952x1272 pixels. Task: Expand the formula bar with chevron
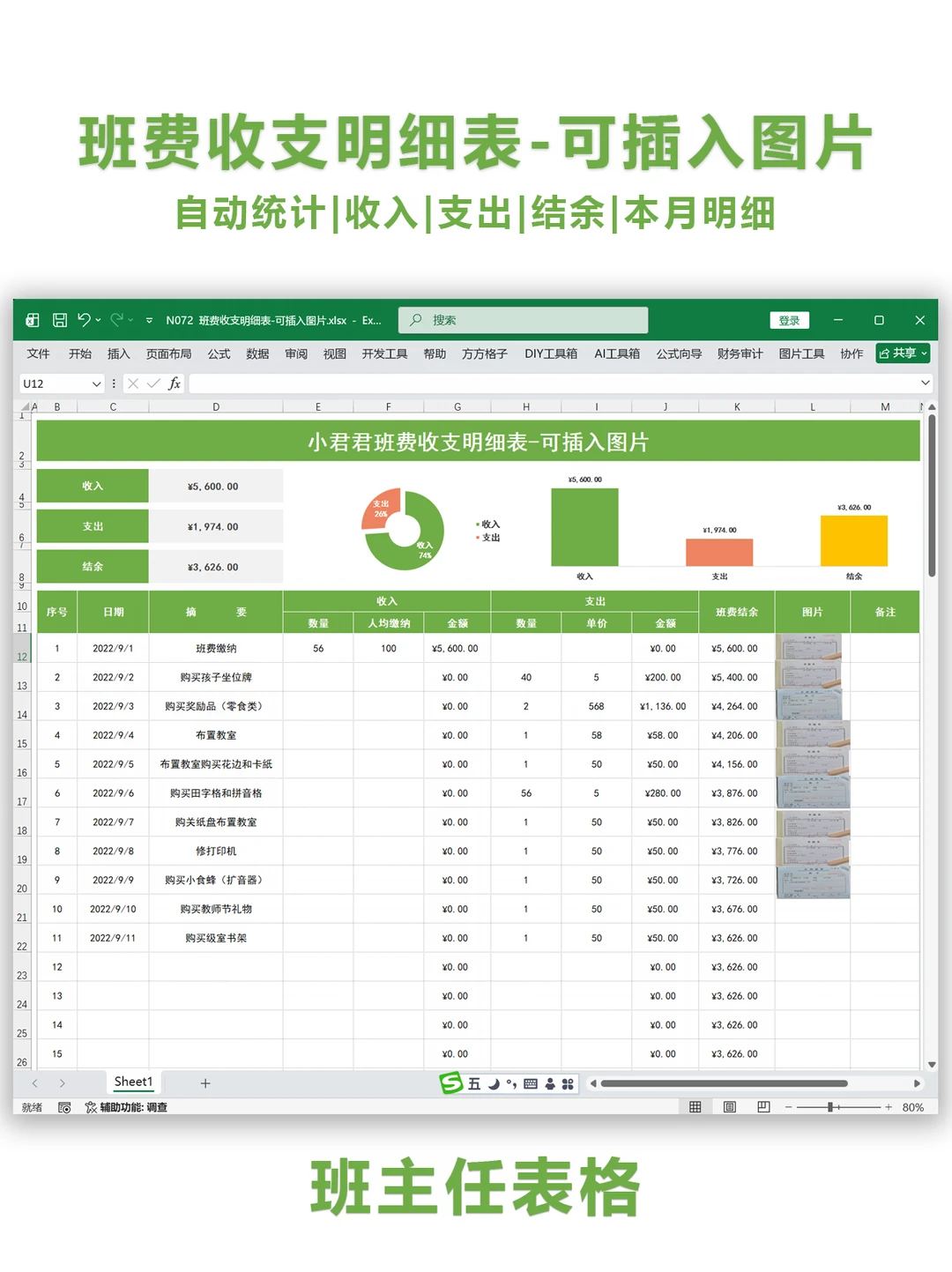point(925,383)
